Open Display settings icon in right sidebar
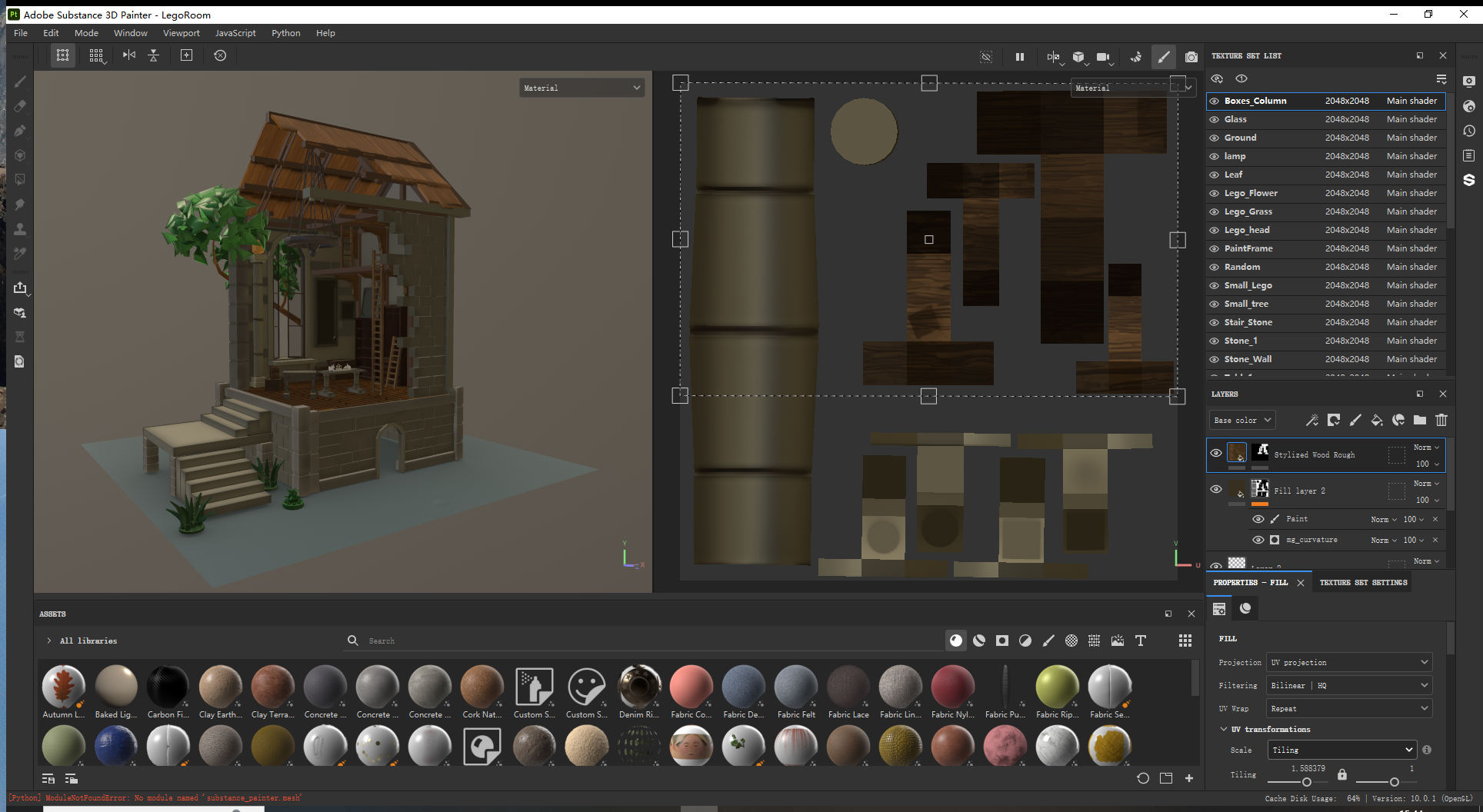Screen dimensions: 1483x812 tap(1468, 82)
